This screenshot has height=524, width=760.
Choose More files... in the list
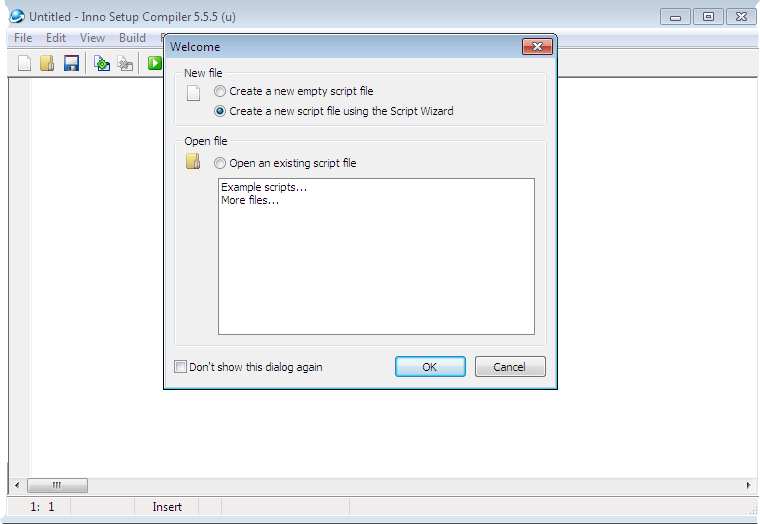(x=250, y=200)
